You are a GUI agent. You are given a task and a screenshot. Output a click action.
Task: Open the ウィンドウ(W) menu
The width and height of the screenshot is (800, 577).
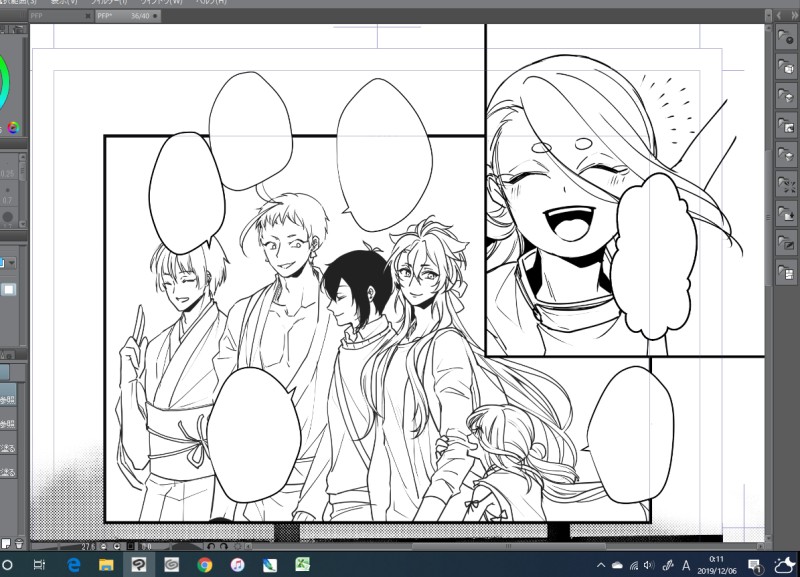tap(161, 3)
